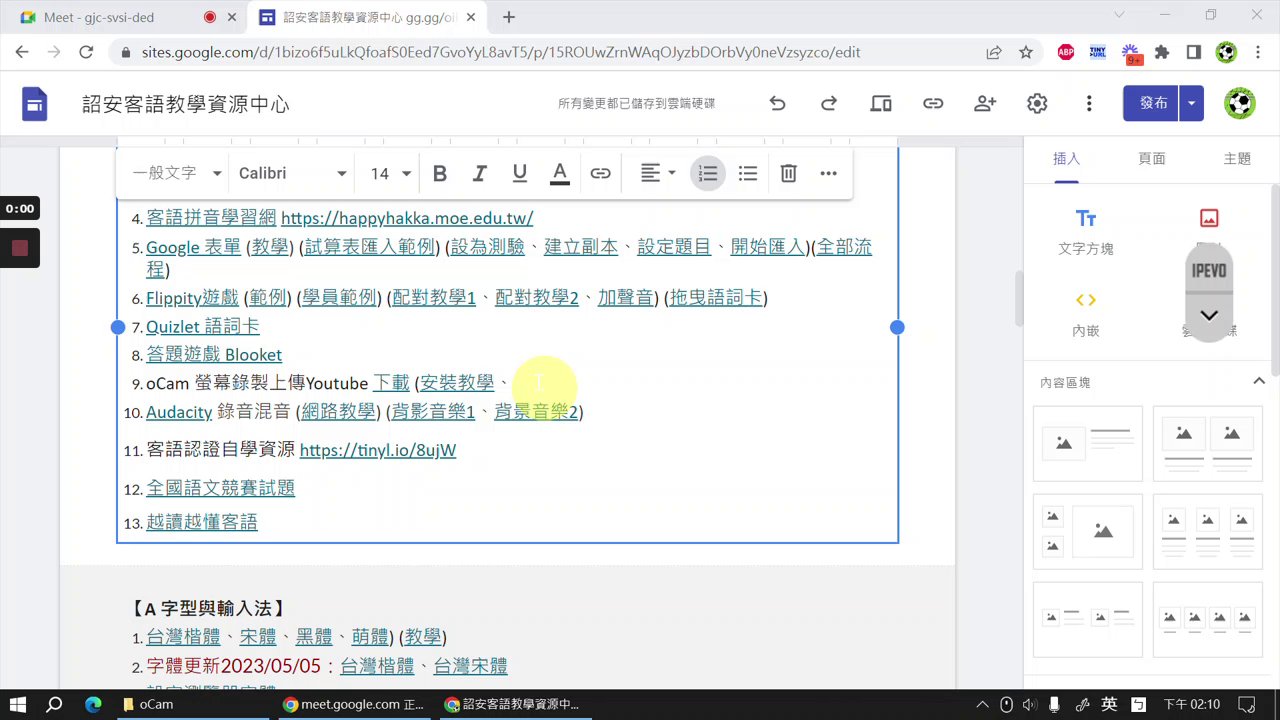The height and width of the screenshot is (720, 1280).
Task: Toggle underline formatting in text toolbar
Action: (520, 173)
